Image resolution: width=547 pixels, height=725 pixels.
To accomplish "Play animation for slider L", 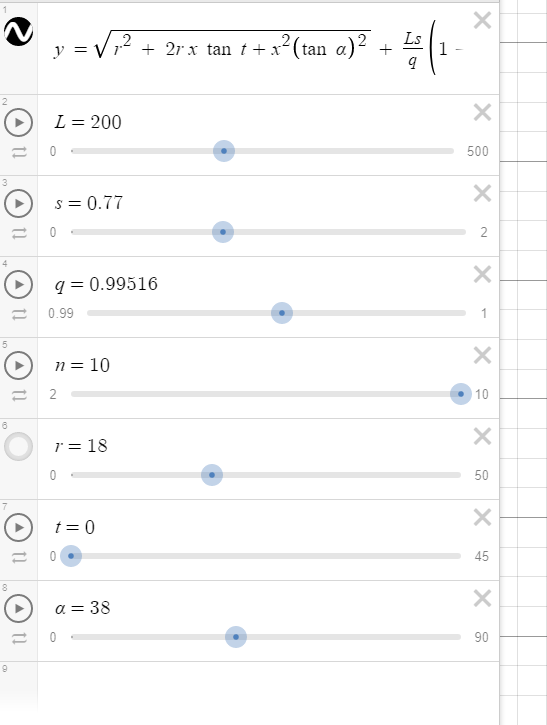I will (x=18, y=123).
